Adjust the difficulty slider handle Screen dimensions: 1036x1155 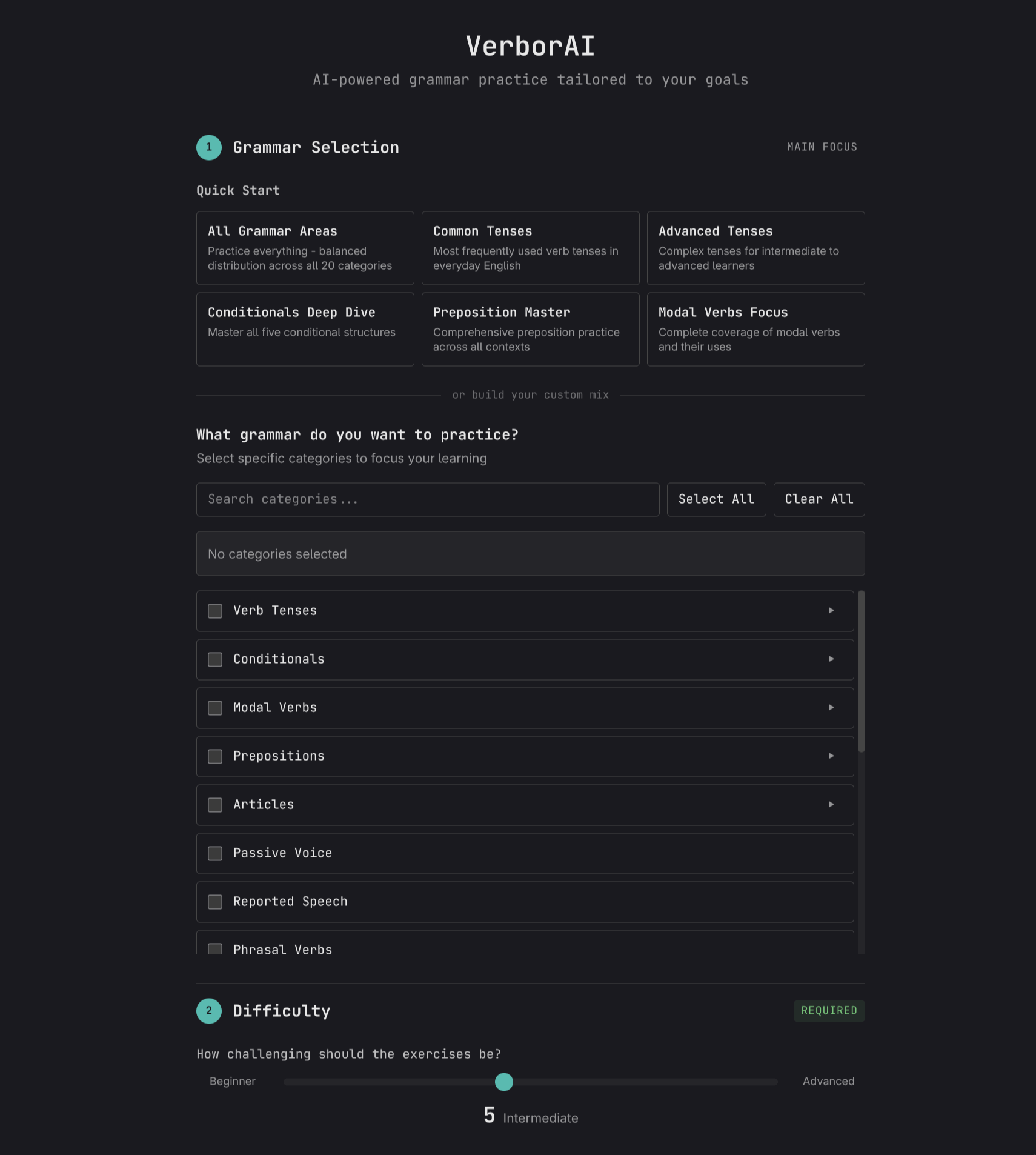503,1082
